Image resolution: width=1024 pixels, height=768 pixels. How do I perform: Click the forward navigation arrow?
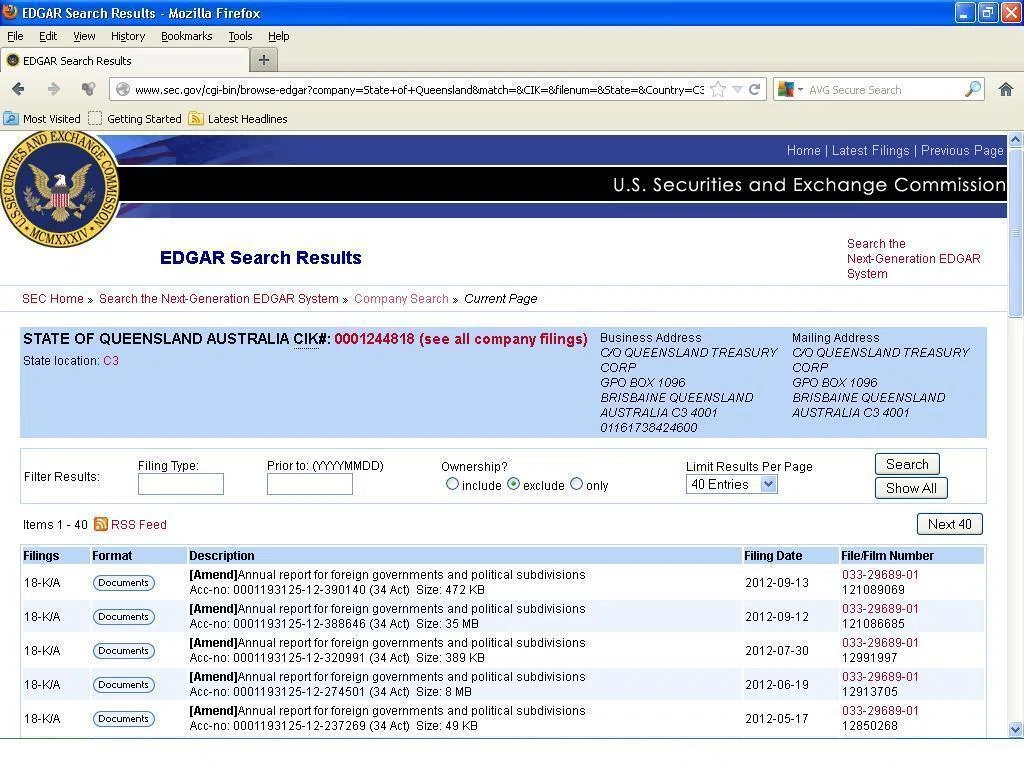(x=54, y=89)
